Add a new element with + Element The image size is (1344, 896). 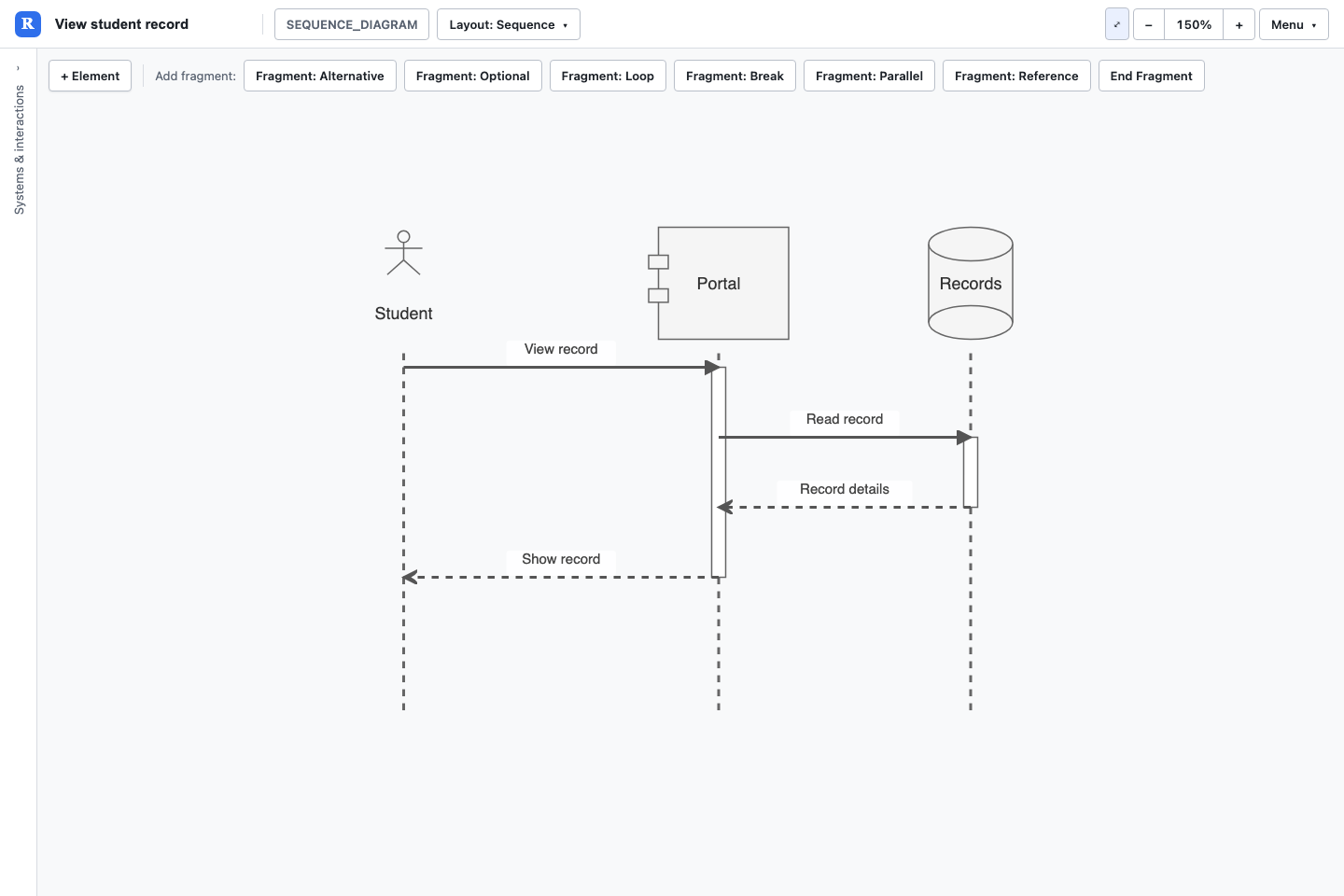pos(90,76)
